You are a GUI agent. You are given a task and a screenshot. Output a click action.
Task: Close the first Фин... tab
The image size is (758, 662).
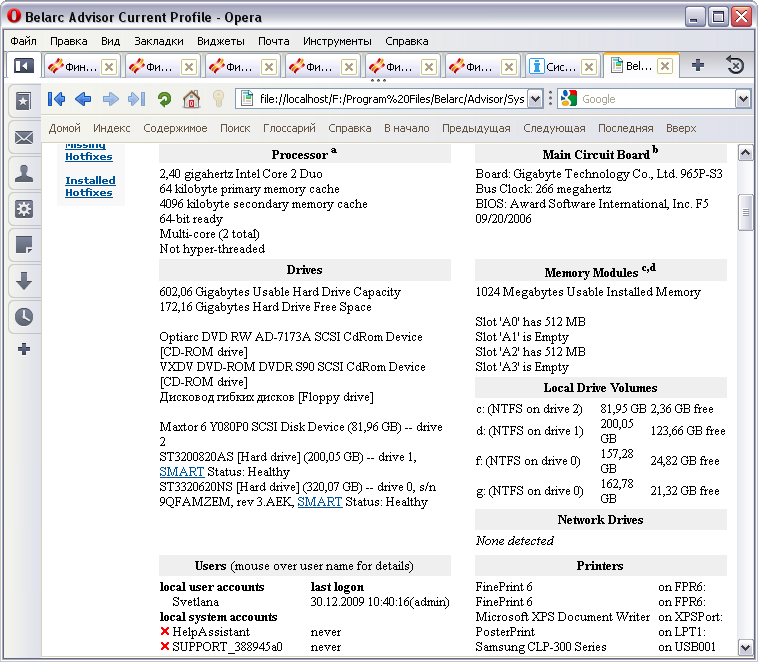pos(109,67)
